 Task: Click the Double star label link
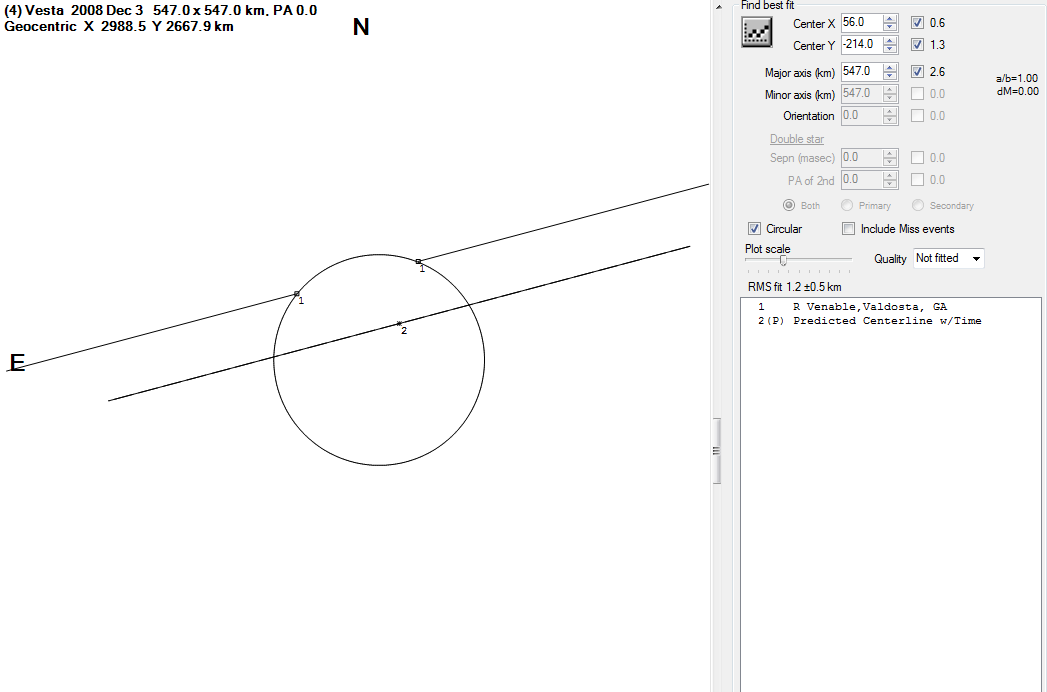(797, 139)
